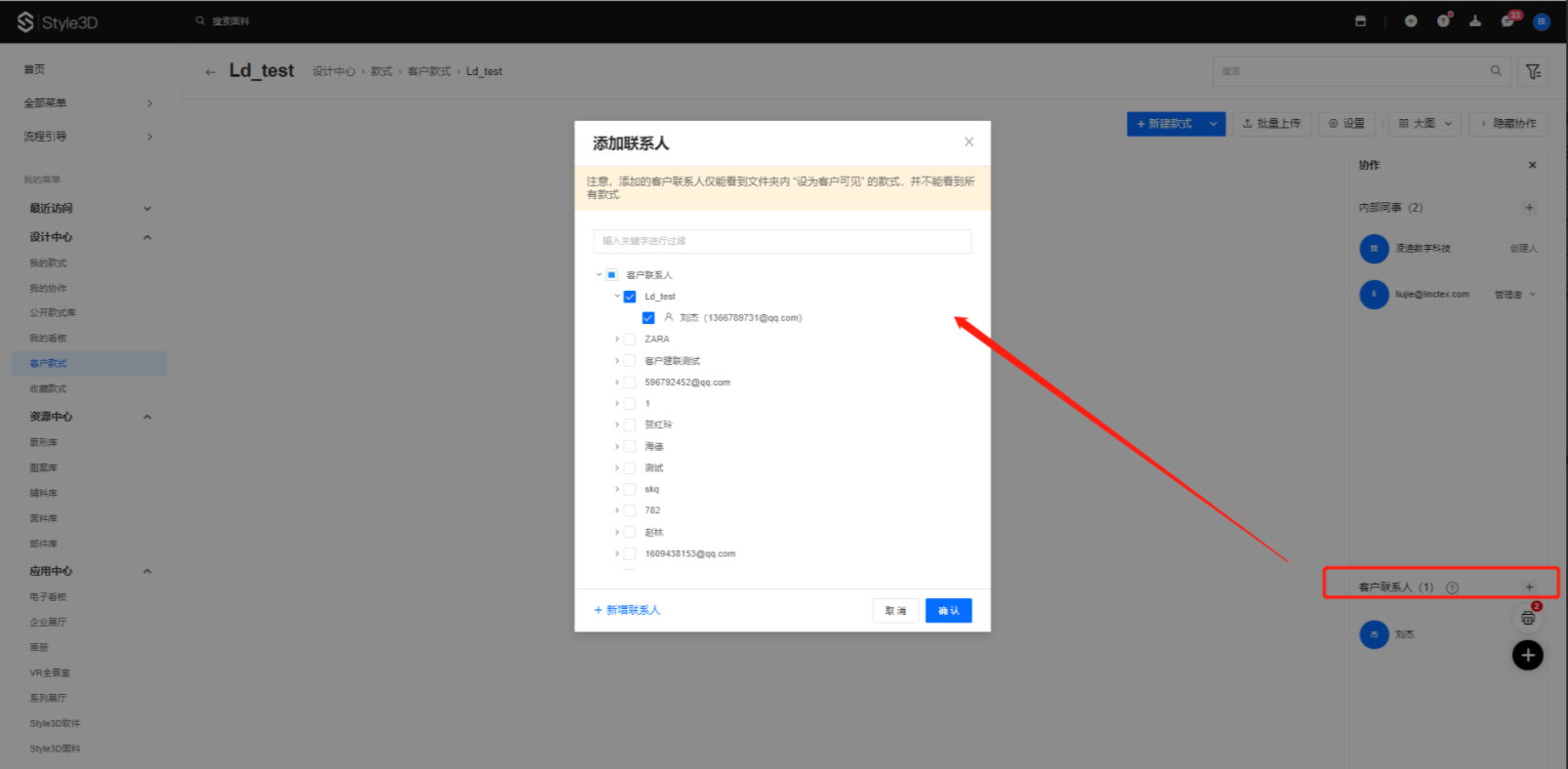Click the download icon in top bar

click(1475, 21)
